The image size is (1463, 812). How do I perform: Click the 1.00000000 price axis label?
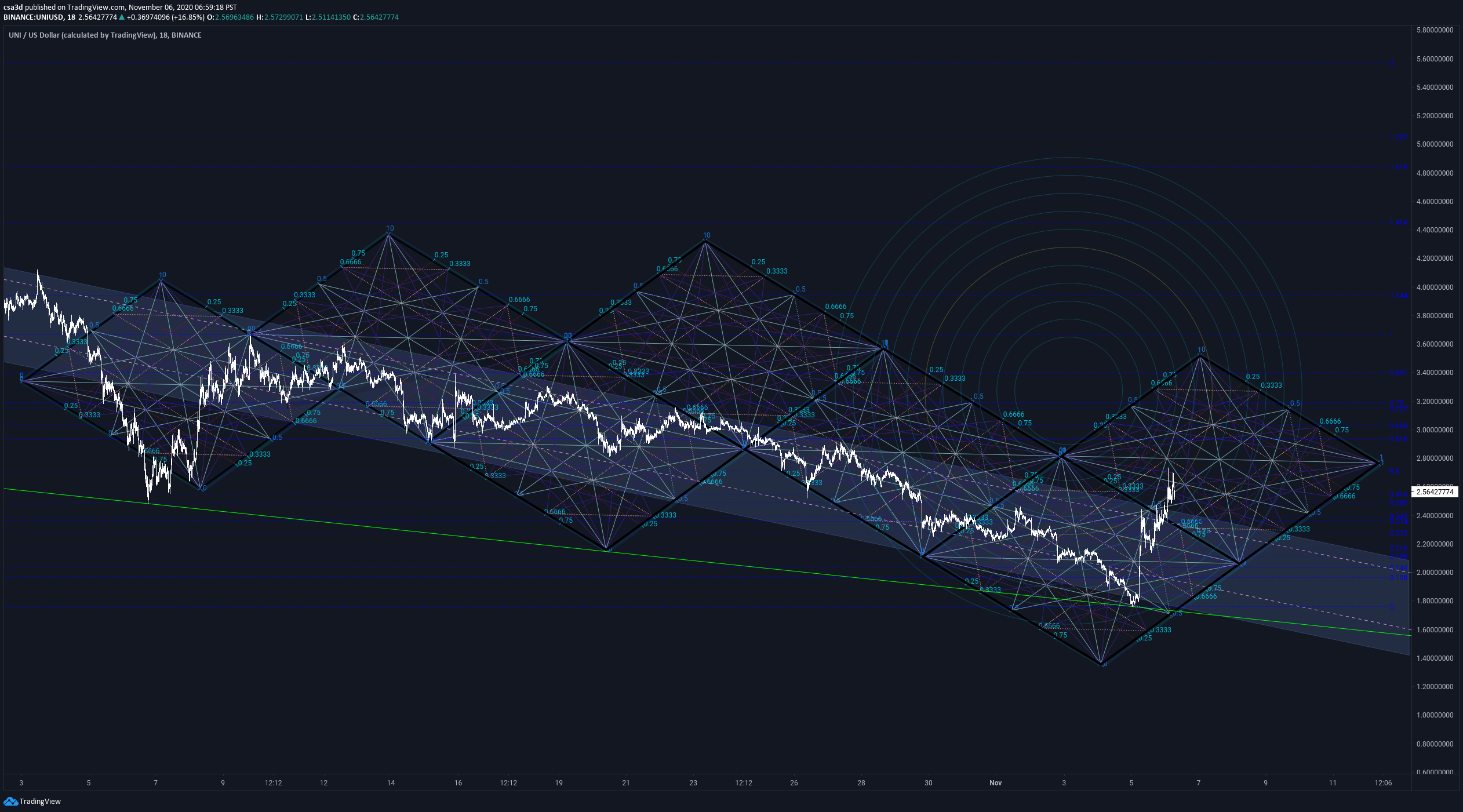click(1435, 715)
